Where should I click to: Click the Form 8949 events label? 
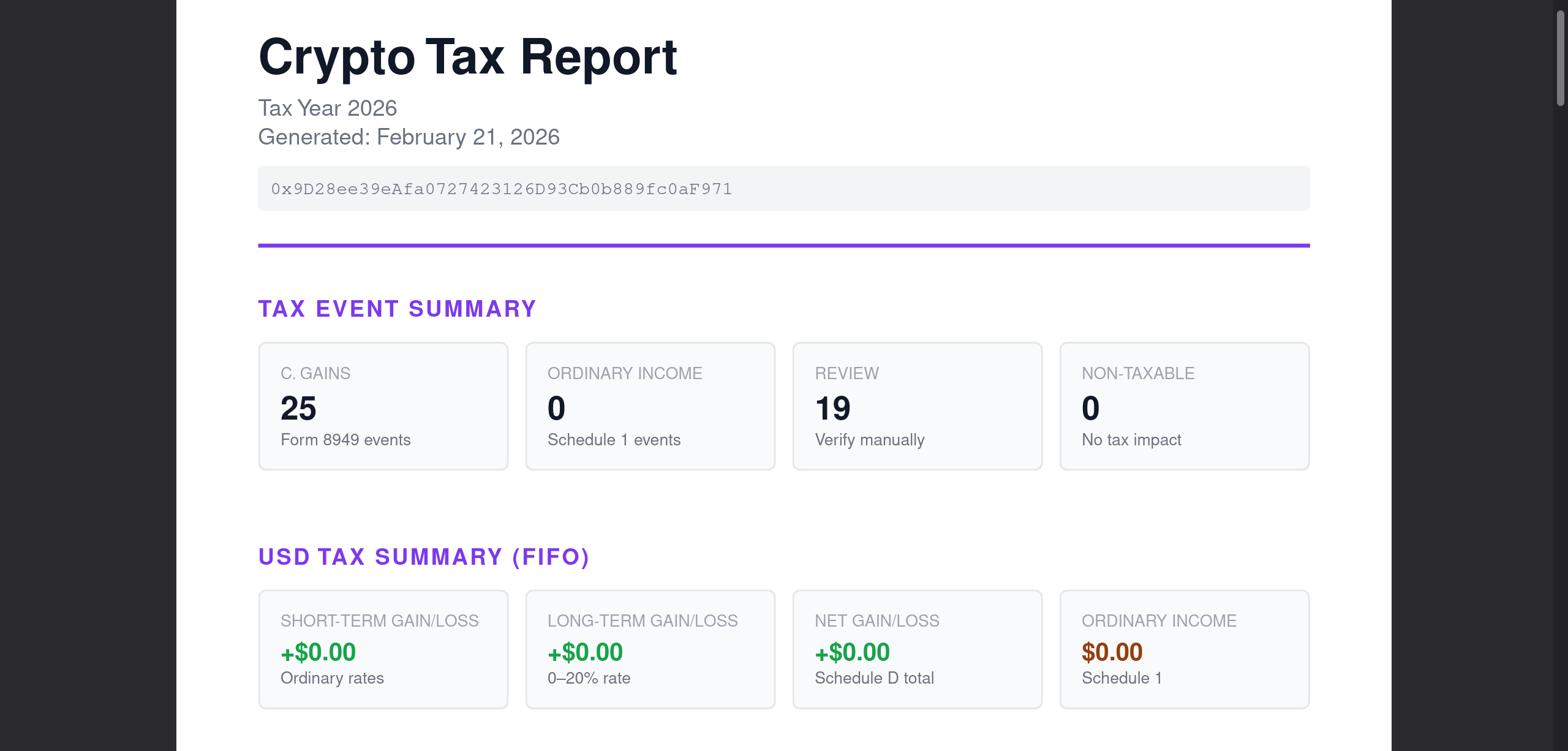point(345,440)
